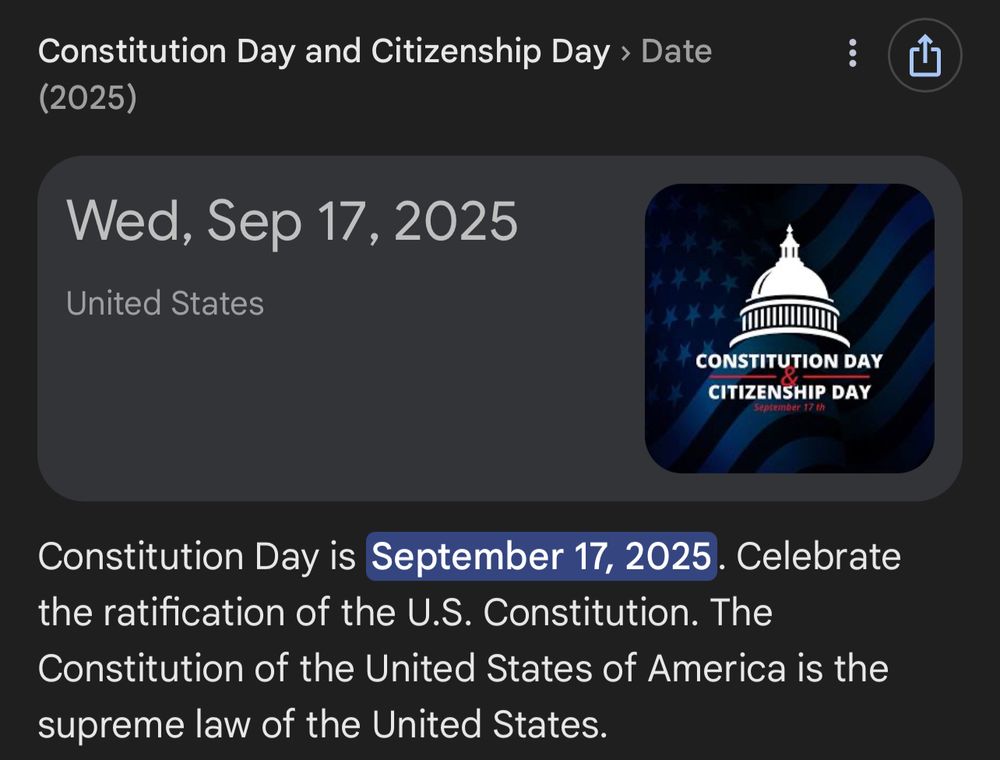Click the "(2025)" year in the header
The width and height of the screenshot is (1000, 760).
pyautogui.click(x=87, y=99)
